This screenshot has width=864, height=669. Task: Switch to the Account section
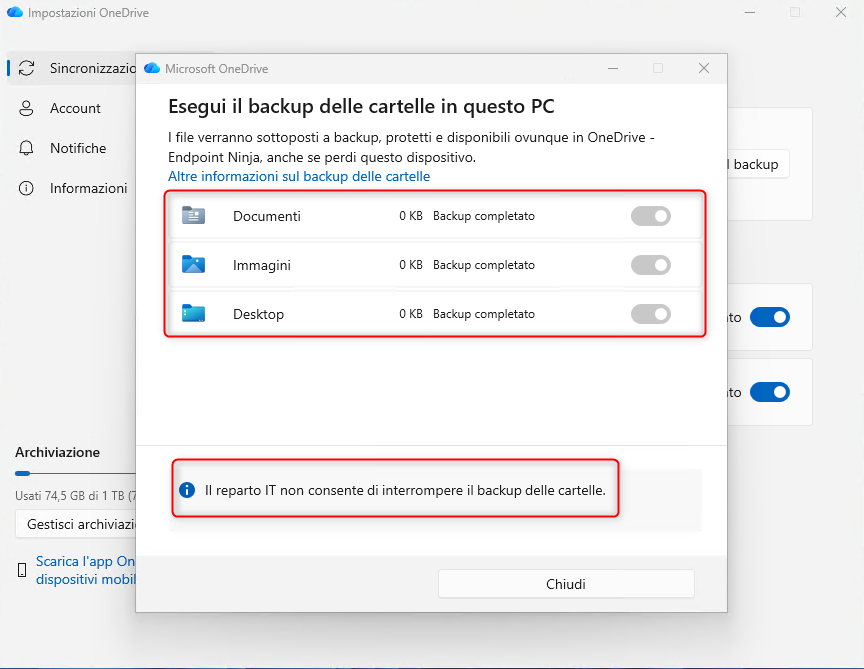[x=72, y=108]
